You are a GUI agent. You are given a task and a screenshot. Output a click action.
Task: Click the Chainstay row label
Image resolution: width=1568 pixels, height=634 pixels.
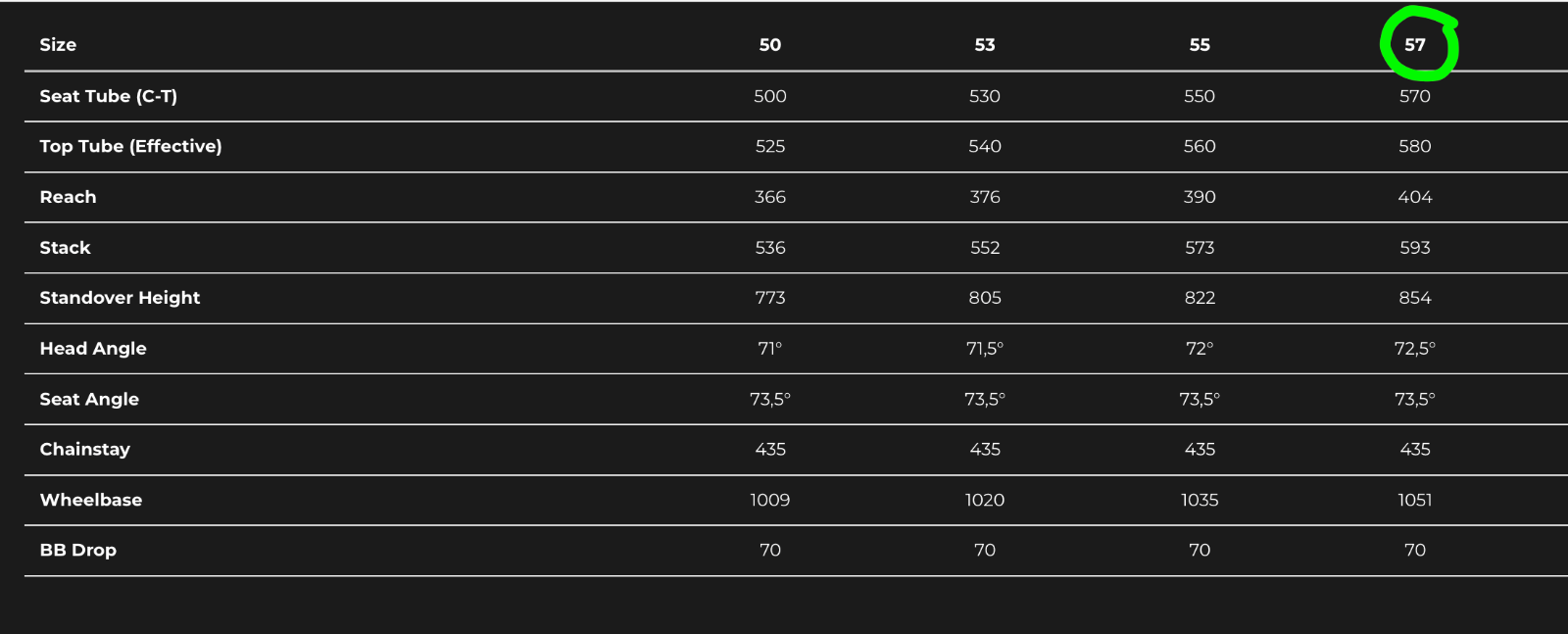(x=84, y=450)
